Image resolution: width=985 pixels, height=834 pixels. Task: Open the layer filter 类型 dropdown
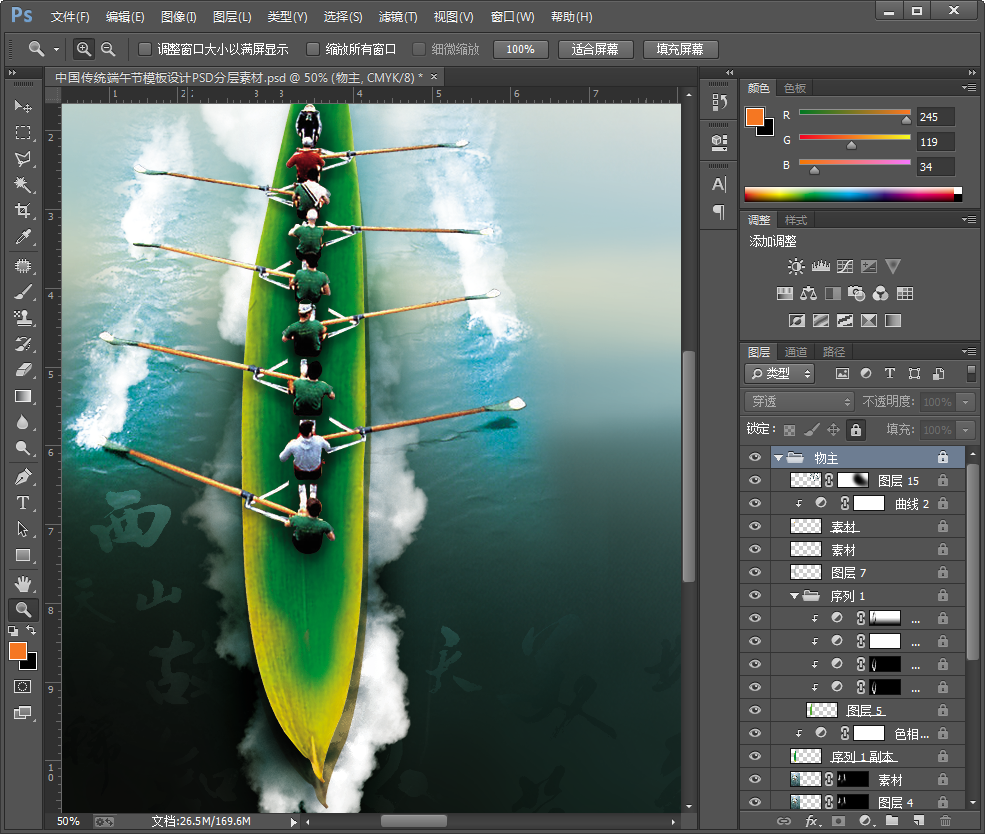[780, 374]
